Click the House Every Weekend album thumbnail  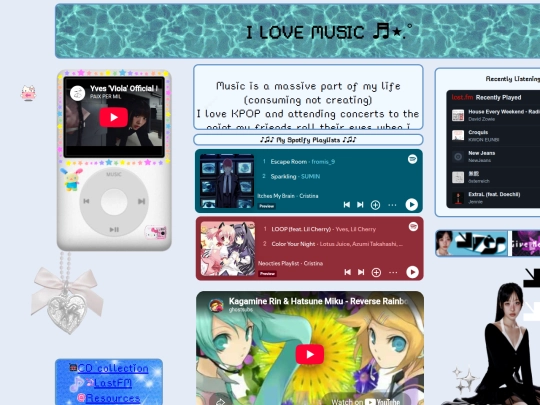click(x=458, y=115)
